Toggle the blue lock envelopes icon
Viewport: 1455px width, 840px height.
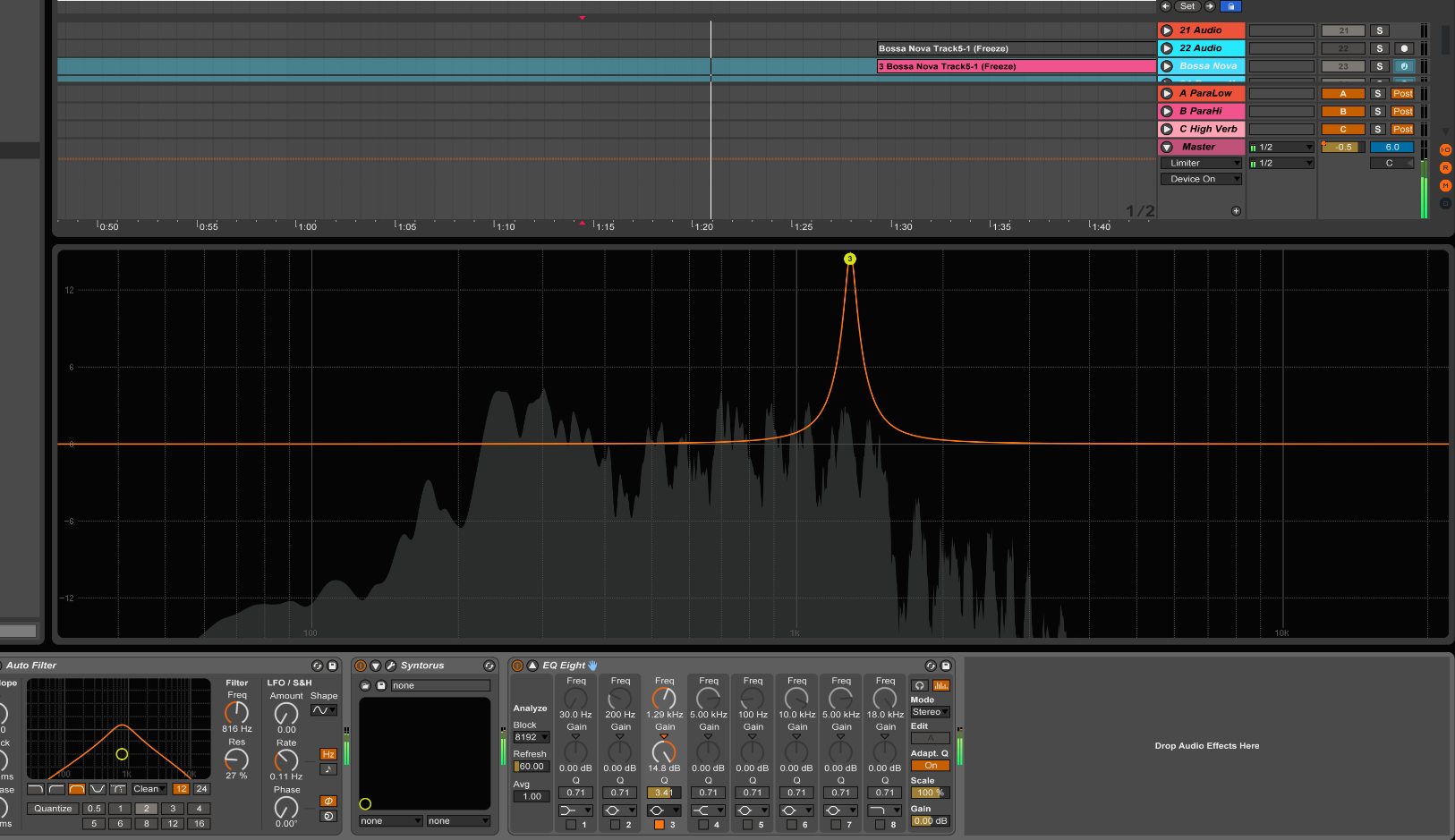click(1231, 6)
